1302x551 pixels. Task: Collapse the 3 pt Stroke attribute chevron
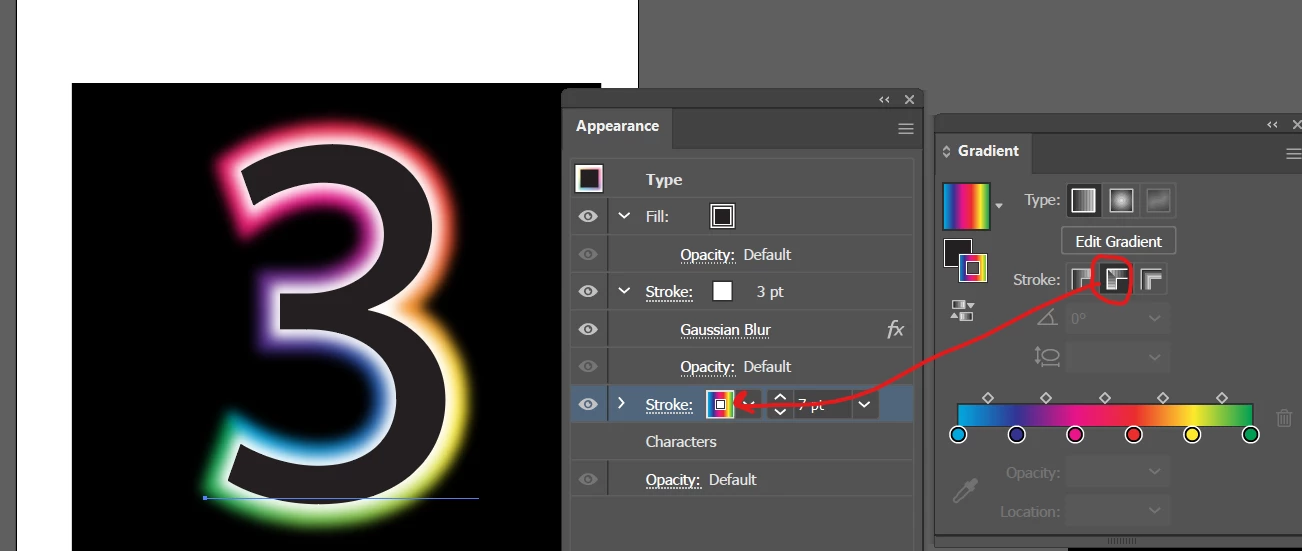coord(625,291)
